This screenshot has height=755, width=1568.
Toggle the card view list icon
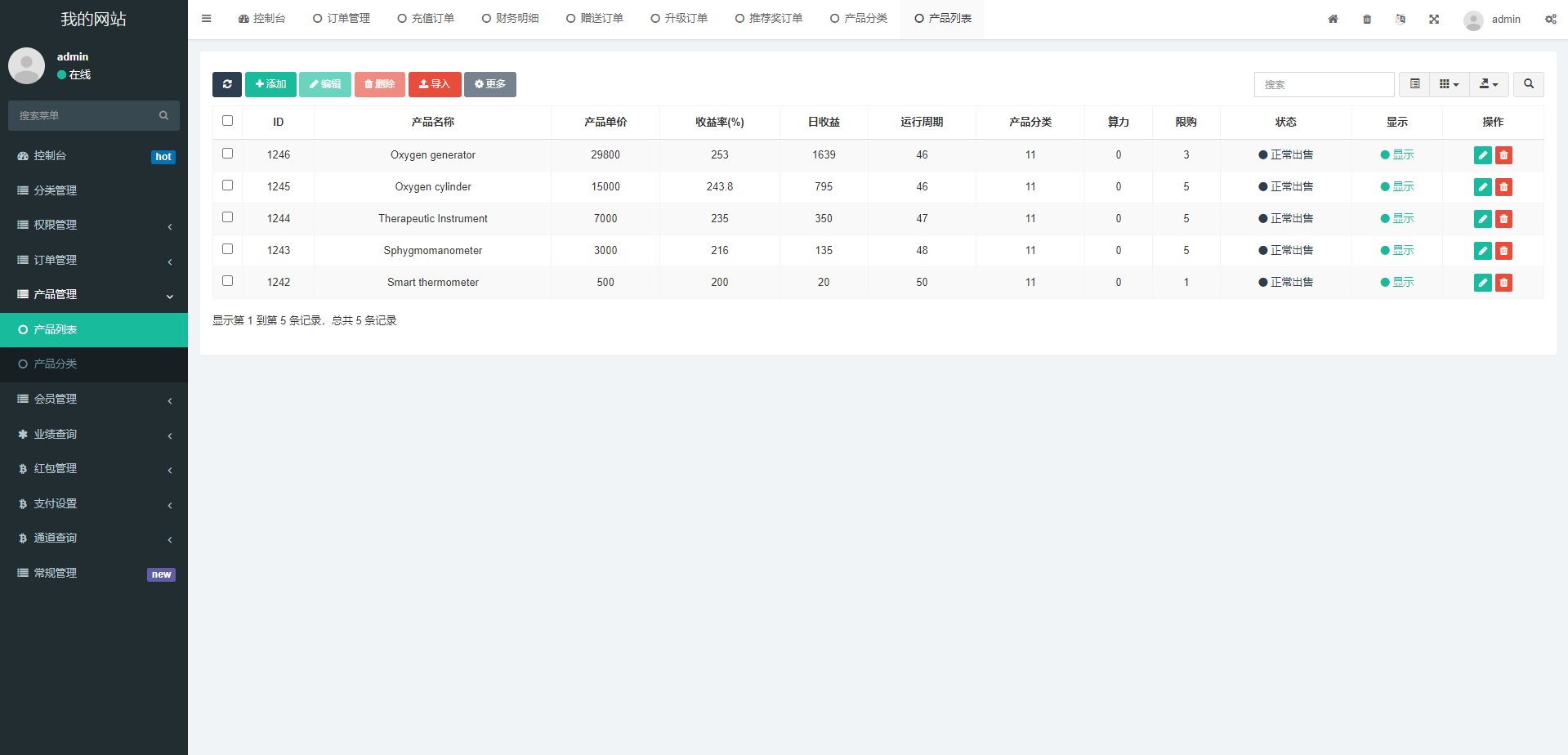[1414, 84]
